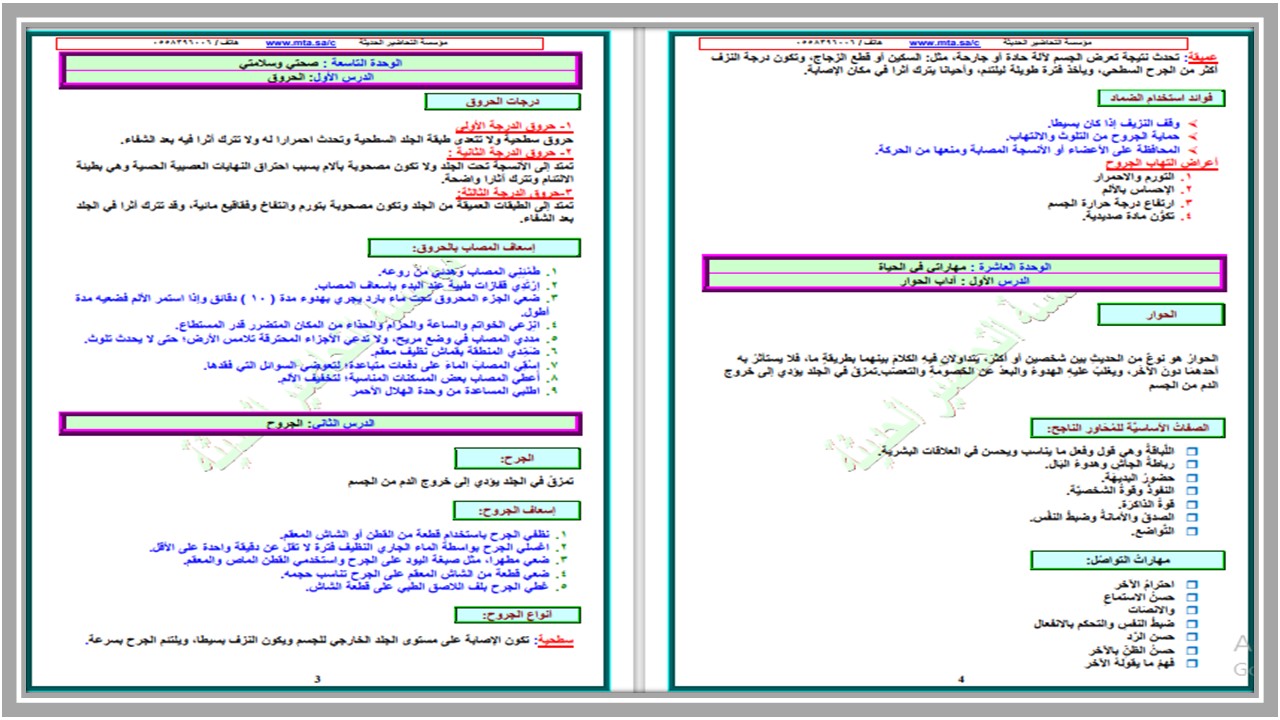1280x720 pixels.
Task: Tick the box beside "فهم ما يقوله الآخر"
Action: pyautogui.click(x=1191, y=663)
